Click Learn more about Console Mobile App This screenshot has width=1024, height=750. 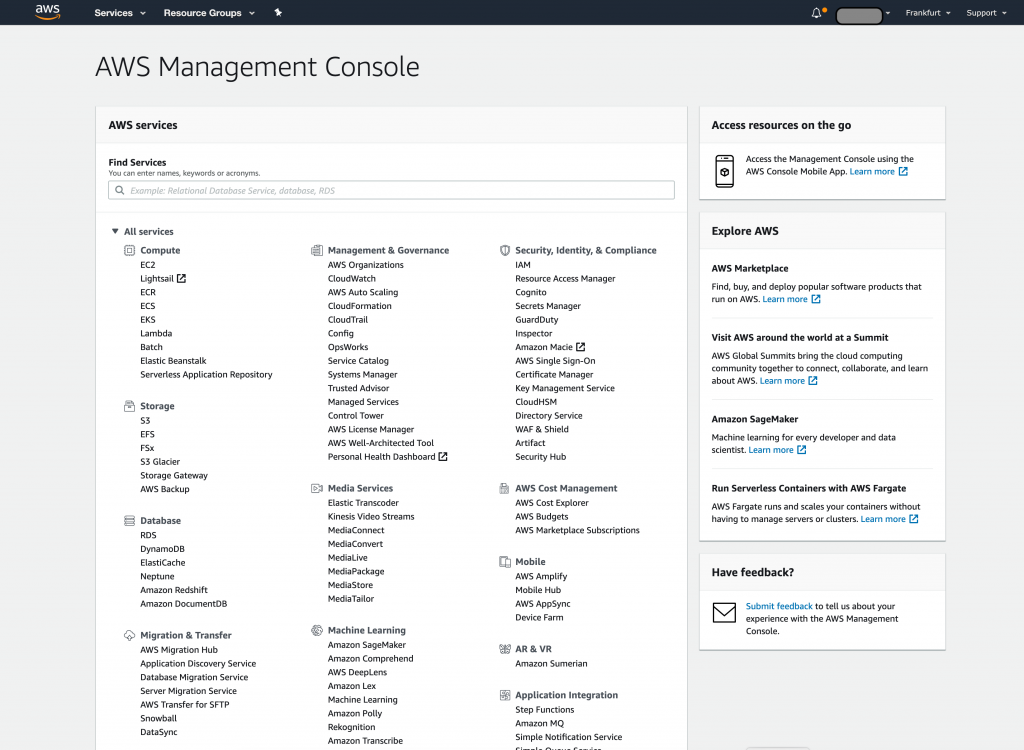(872, 171)
